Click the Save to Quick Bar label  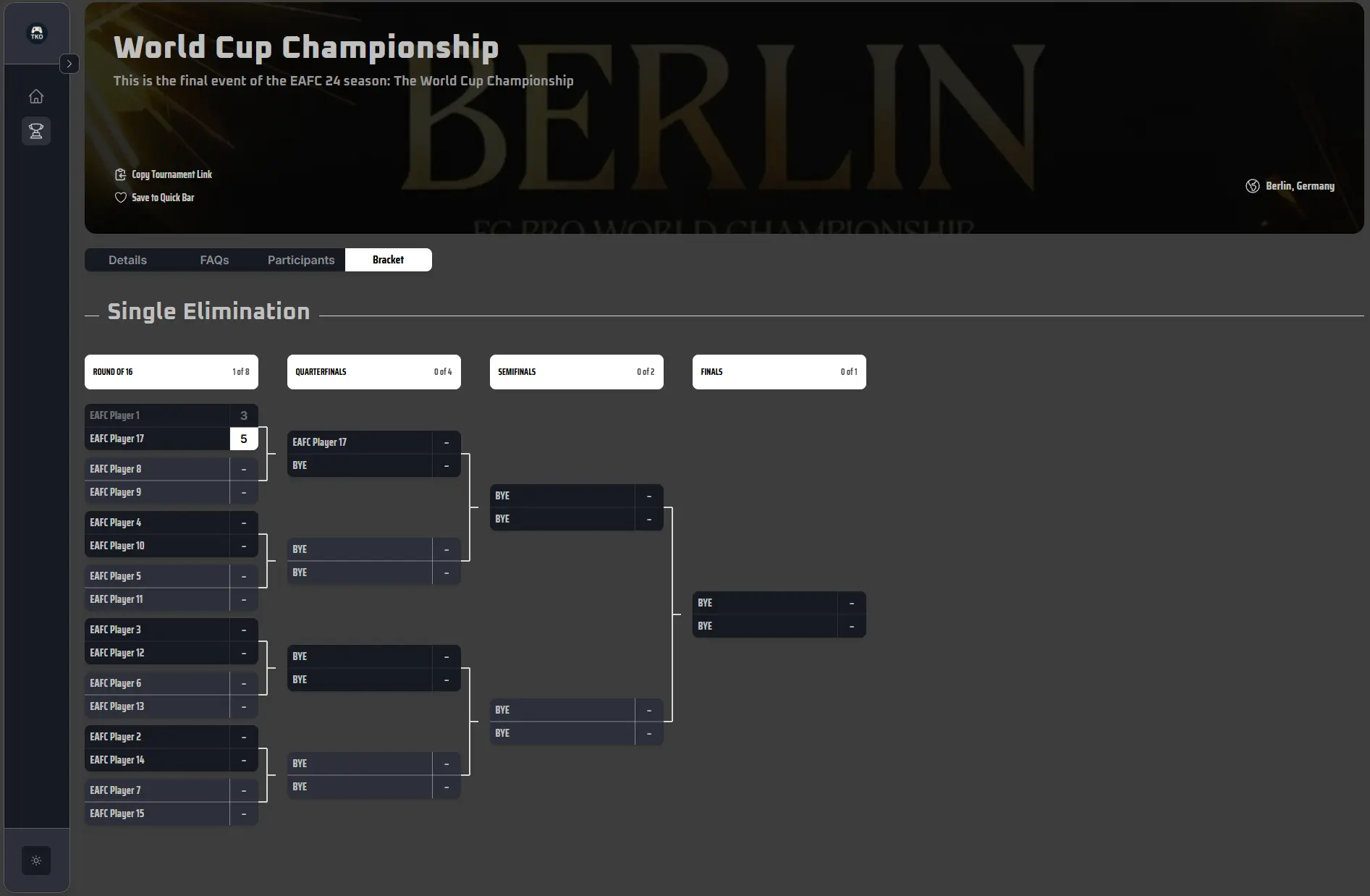tap(163, 198)
